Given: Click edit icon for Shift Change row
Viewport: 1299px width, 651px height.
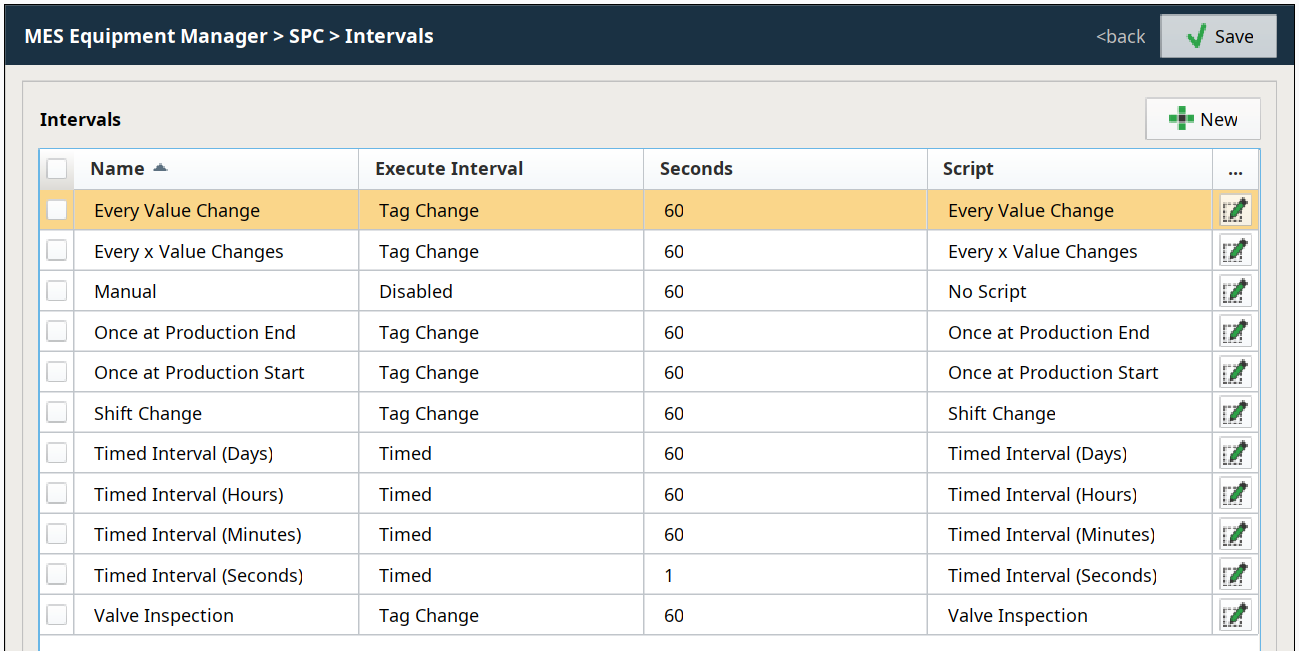Looking at the screenshot, I should coord(1235,413).
